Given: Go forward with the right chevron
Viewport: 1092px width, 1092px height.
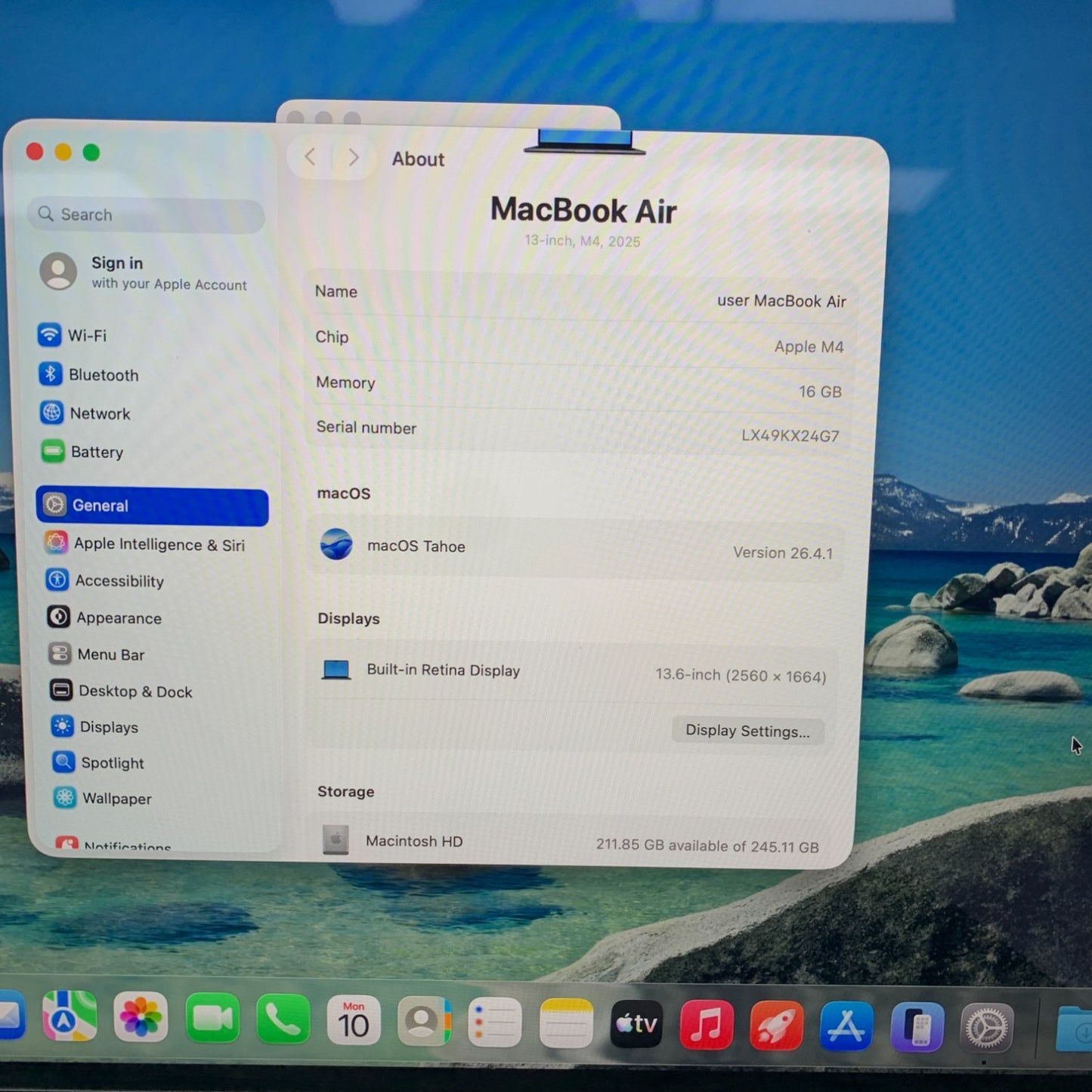Looking at the screenshot, I should 354,157.
